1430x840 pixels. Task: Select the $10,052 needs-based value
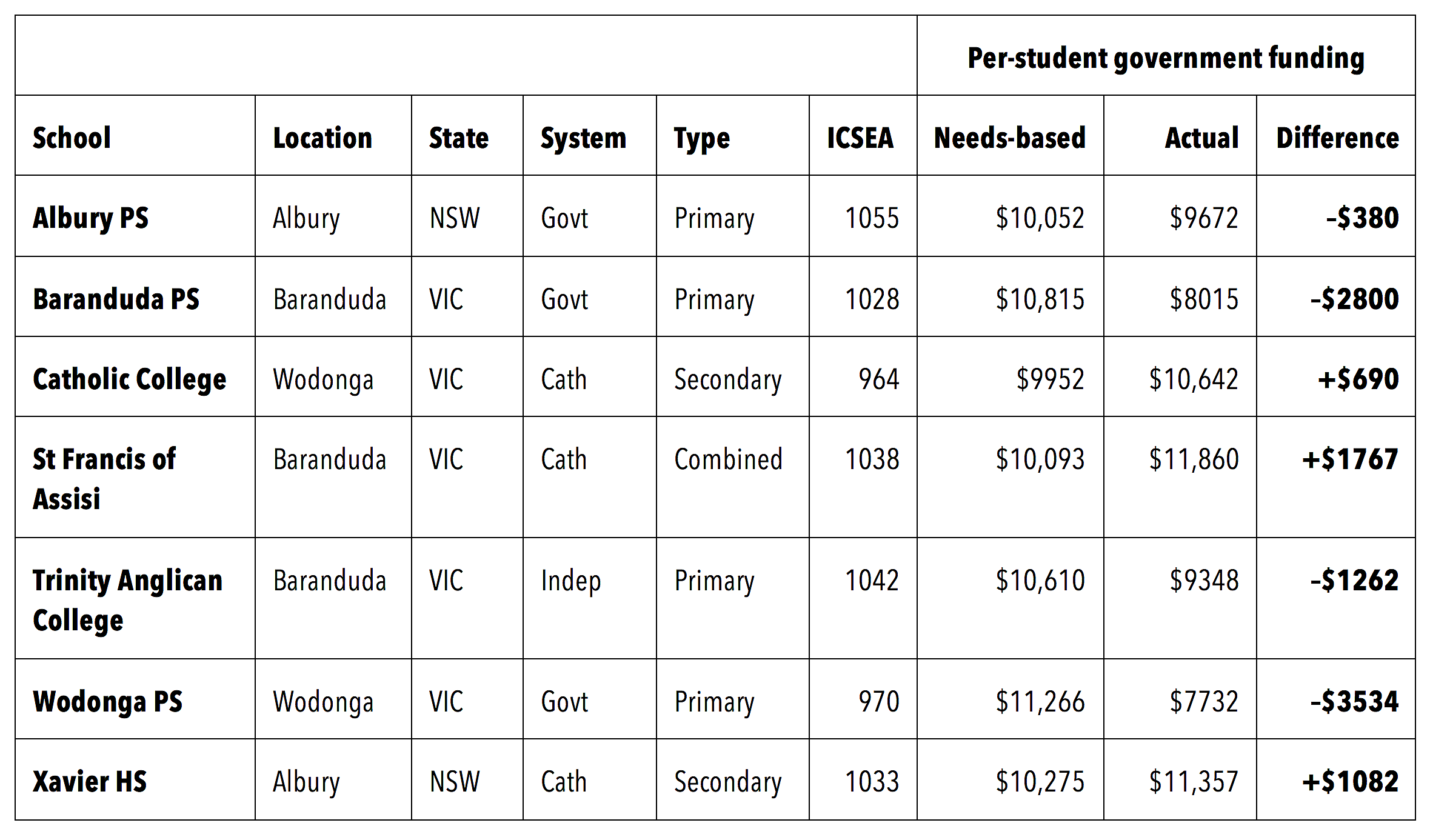point(1040,218)
